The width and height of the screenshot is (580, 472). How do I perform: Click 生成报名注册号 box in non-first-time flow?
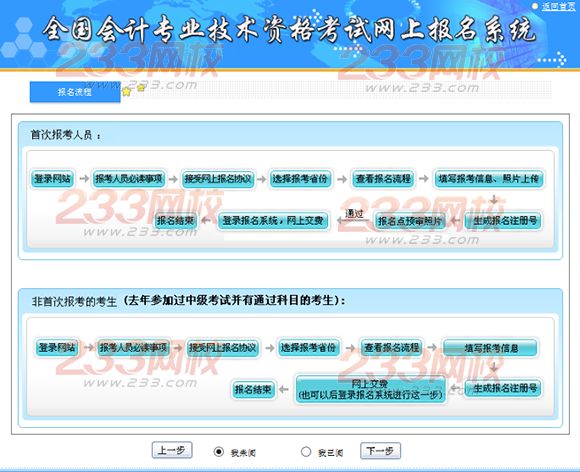point(503,388)
